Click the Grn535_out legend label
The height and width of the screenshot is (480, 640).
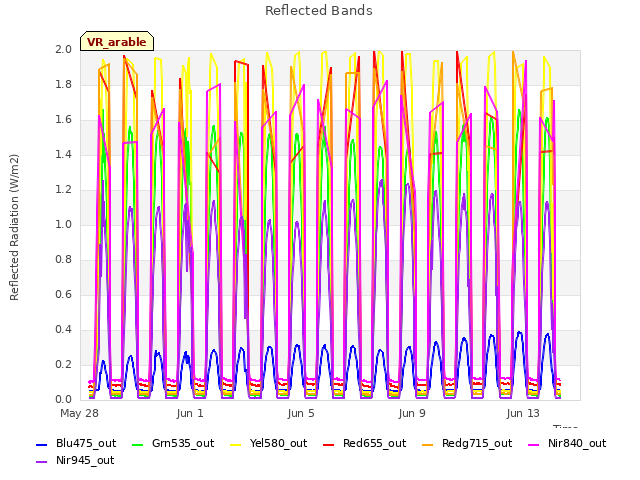(183, 443)
